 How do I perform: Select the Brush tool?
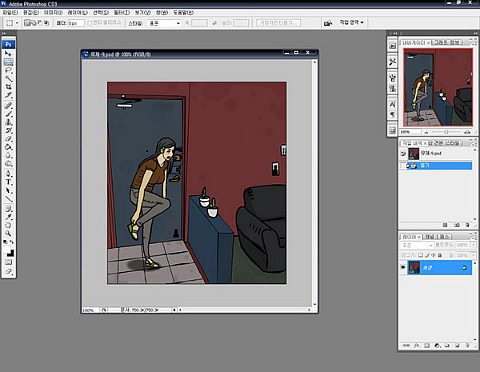[x=8, y=114]
